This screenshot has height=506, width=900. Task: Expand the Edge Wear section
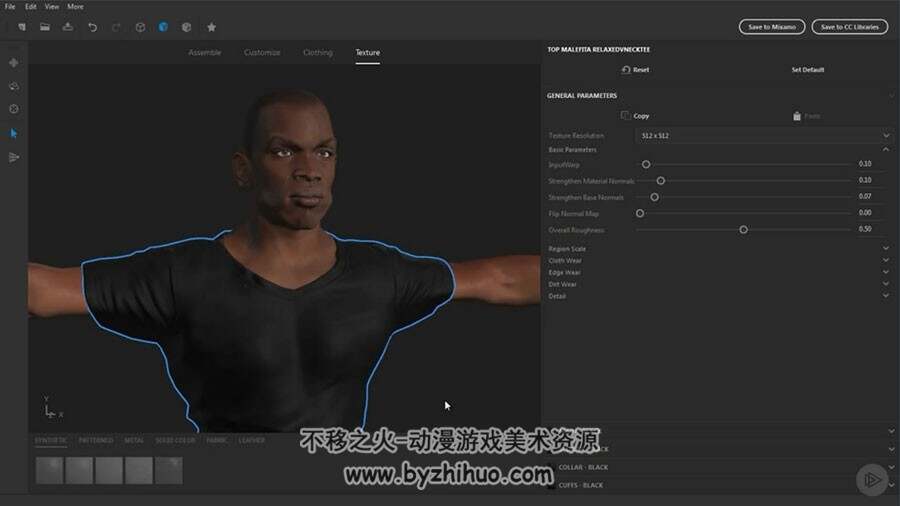[x=886, y=273]
